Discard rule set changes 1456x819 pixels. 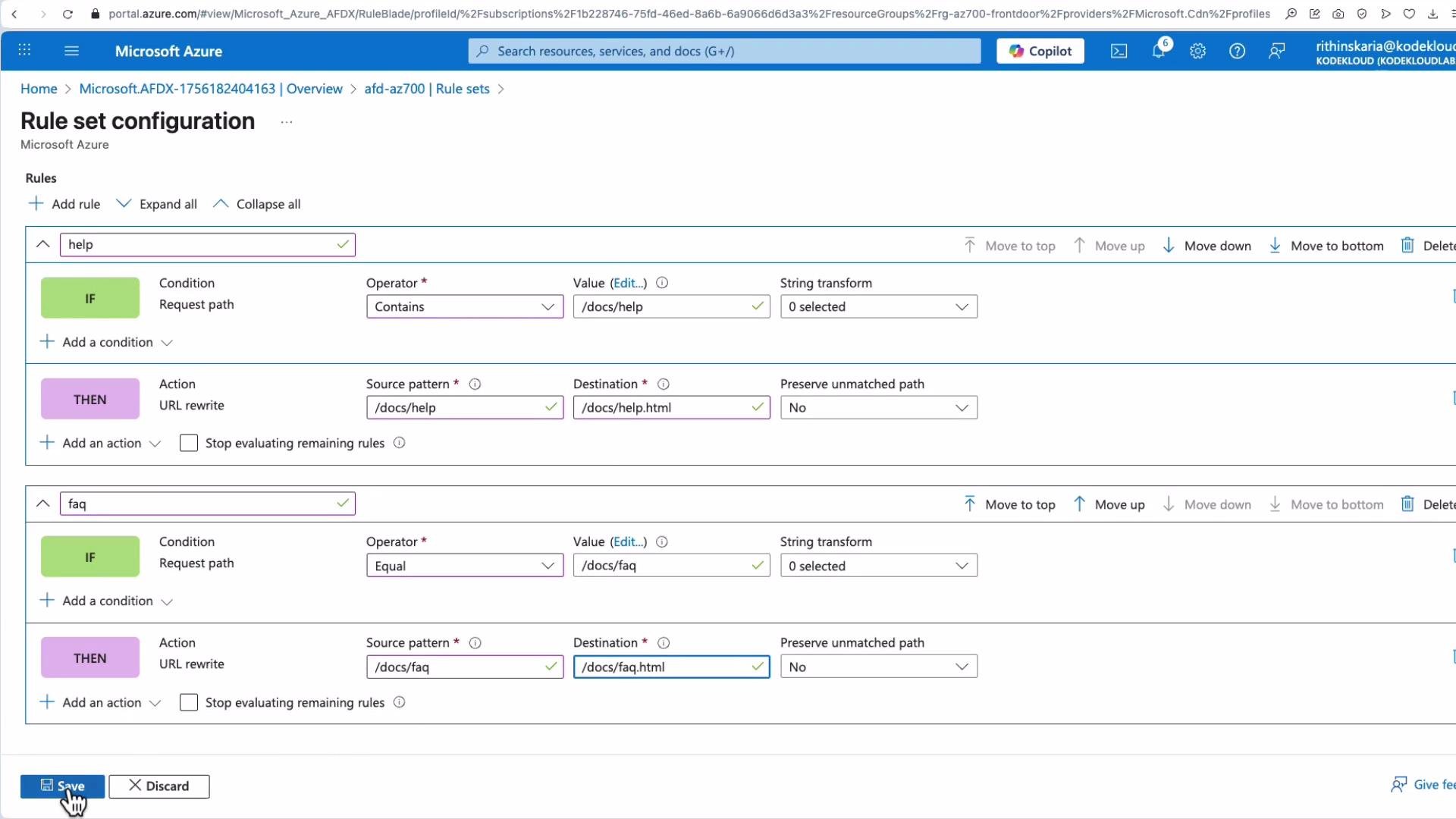click(x=159, y=786)
